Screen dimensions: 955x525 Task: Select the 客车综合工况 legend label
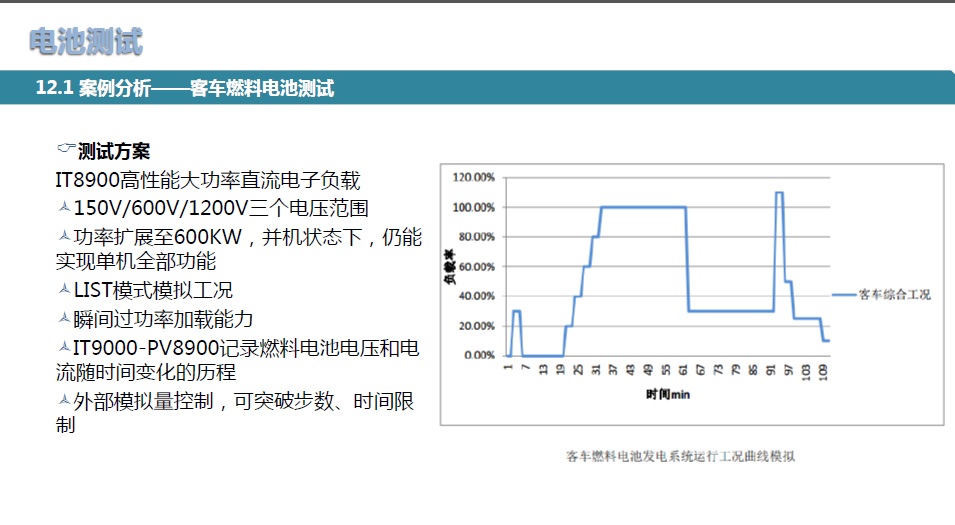pos(894,295)
